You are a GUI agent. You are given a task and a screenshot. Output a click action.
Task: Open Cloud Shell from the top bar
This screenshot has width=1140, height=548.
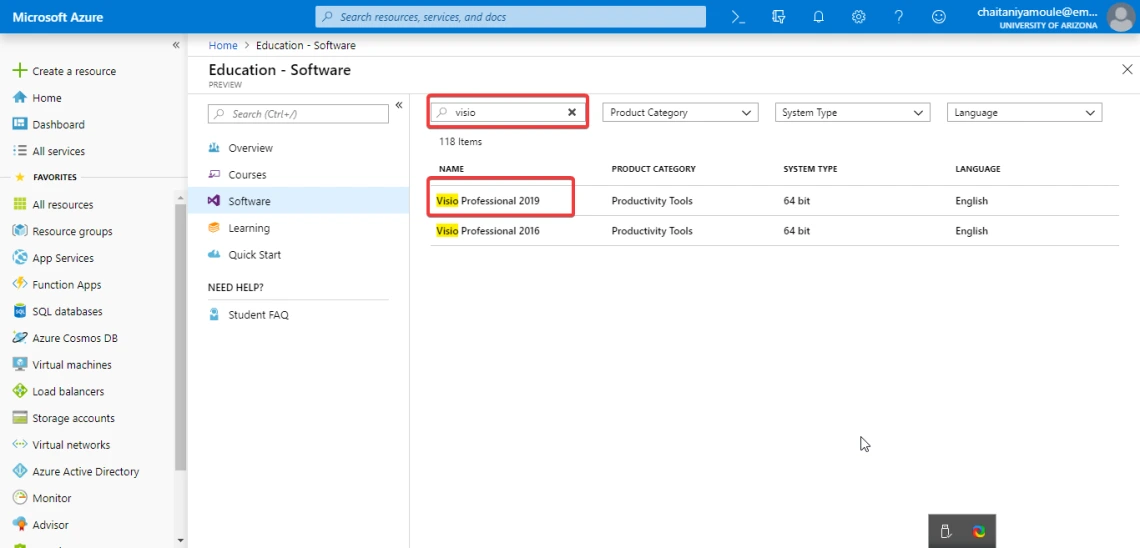tap(738, 17)
